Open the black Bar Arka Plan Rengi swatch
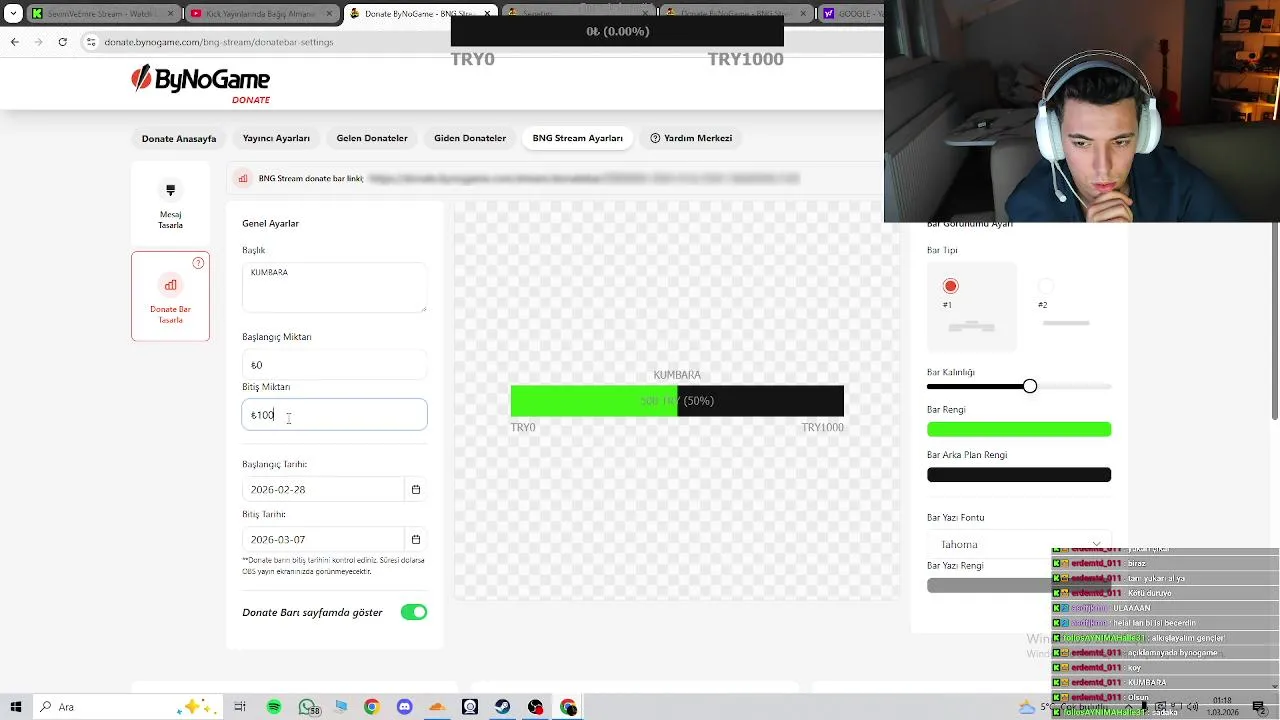Screen dimensions: 1280x720 tap(1019, 474)
